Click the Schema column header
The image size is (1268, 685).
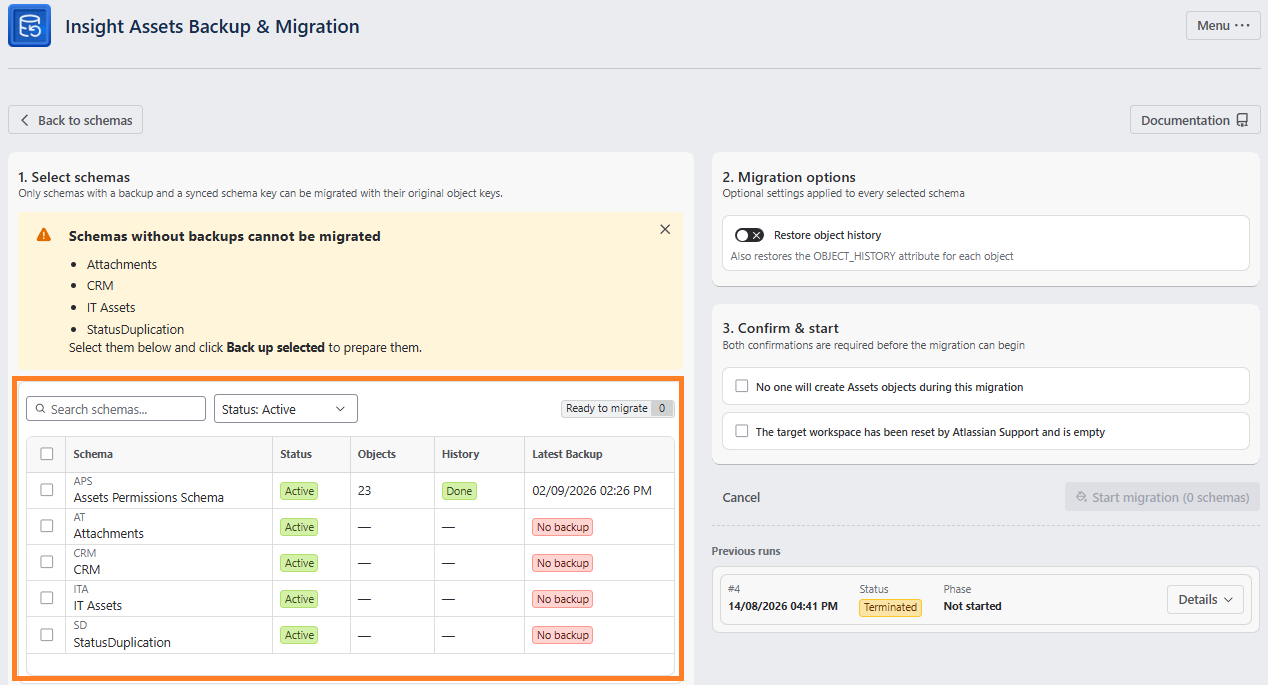93,454
